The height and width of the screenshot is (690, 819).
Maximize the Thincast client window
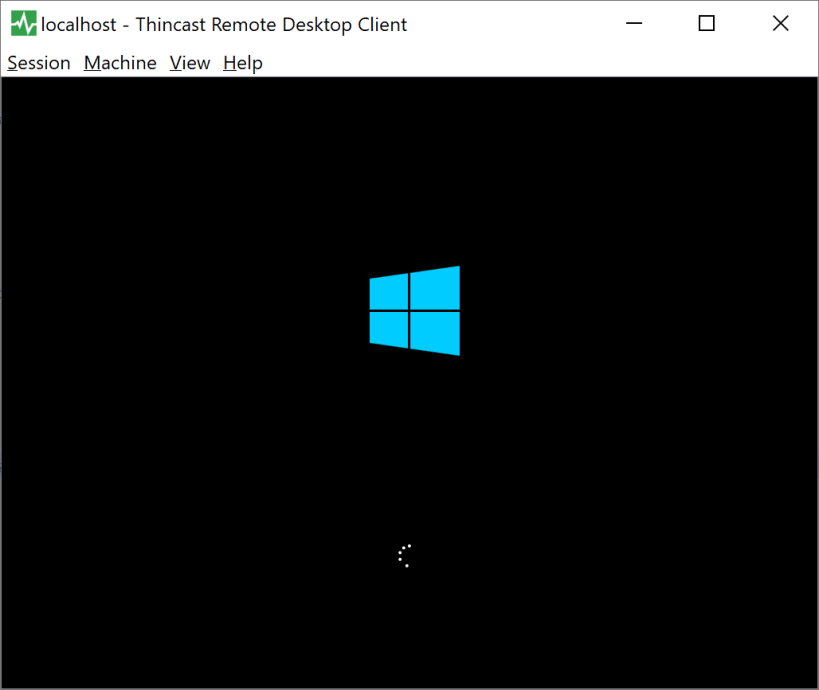(706, 22)
